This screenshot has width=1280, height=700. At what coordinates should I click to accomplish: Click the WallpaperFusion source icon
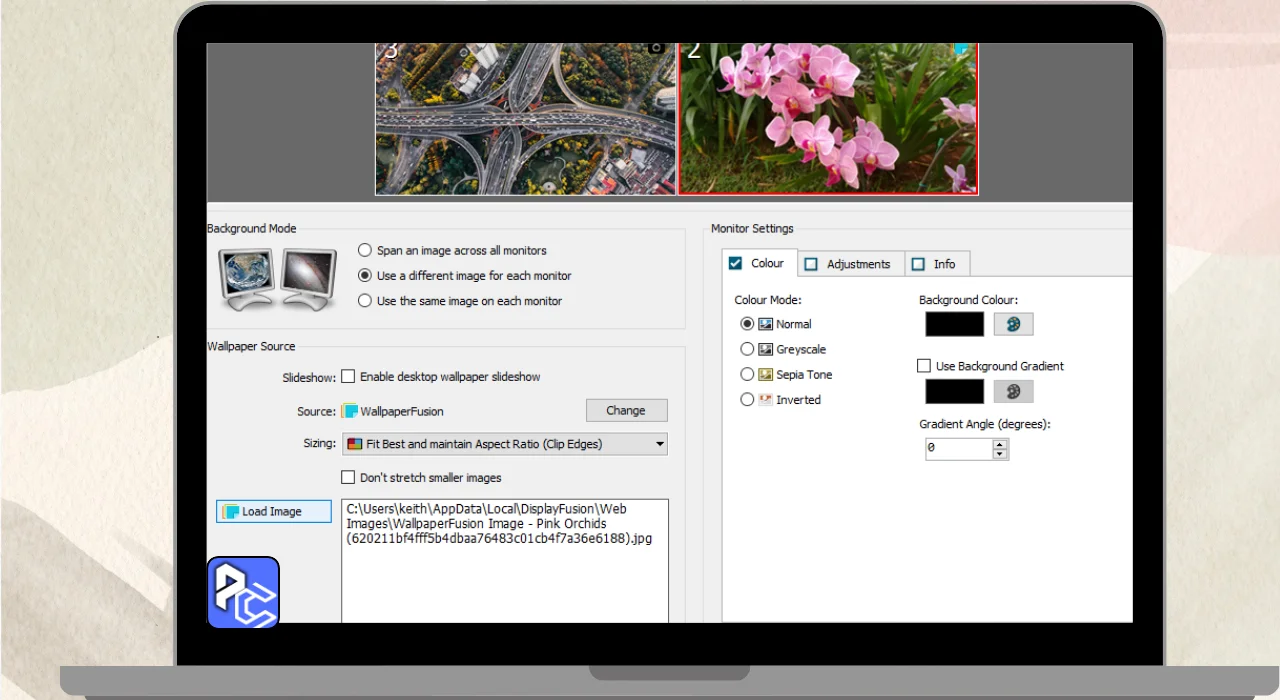point(349,411)
